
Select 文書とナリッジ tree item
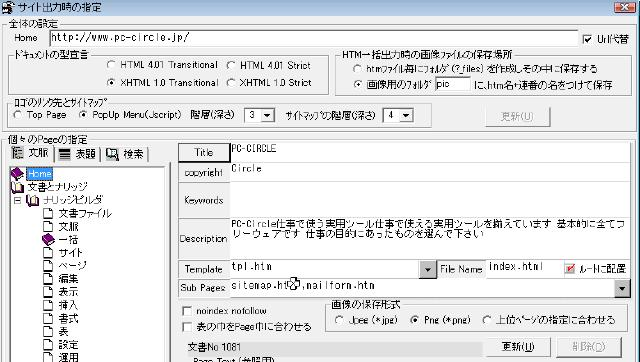[x=58, y=187]
